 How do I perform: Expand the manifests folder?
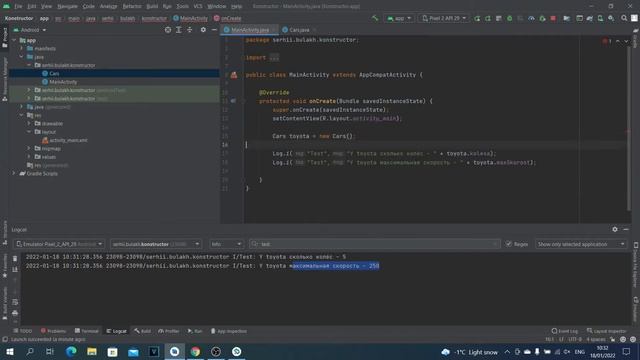coord(22,49)
